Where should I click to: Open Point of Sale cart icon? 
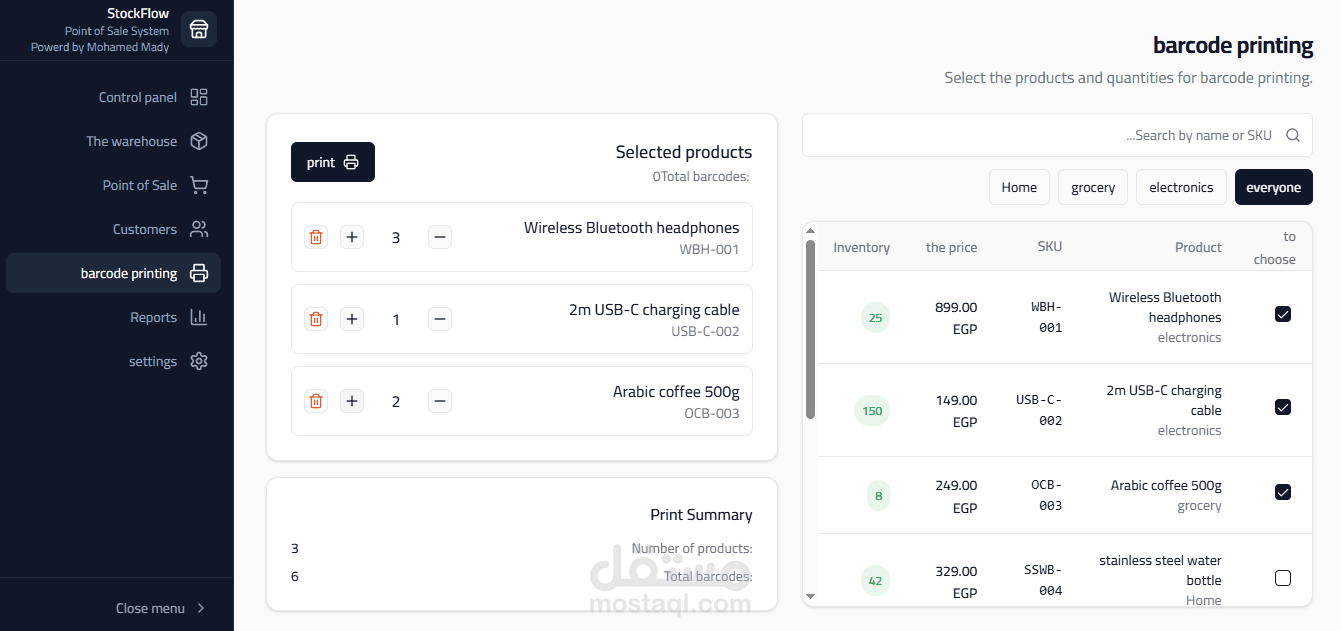(199, 185)
